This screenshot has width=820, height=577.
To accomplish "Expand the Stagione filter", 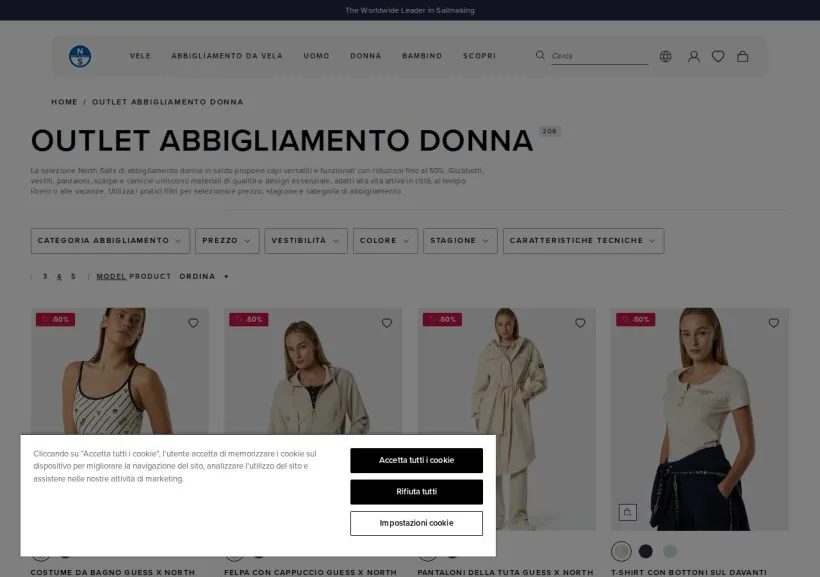I will 460,241.
